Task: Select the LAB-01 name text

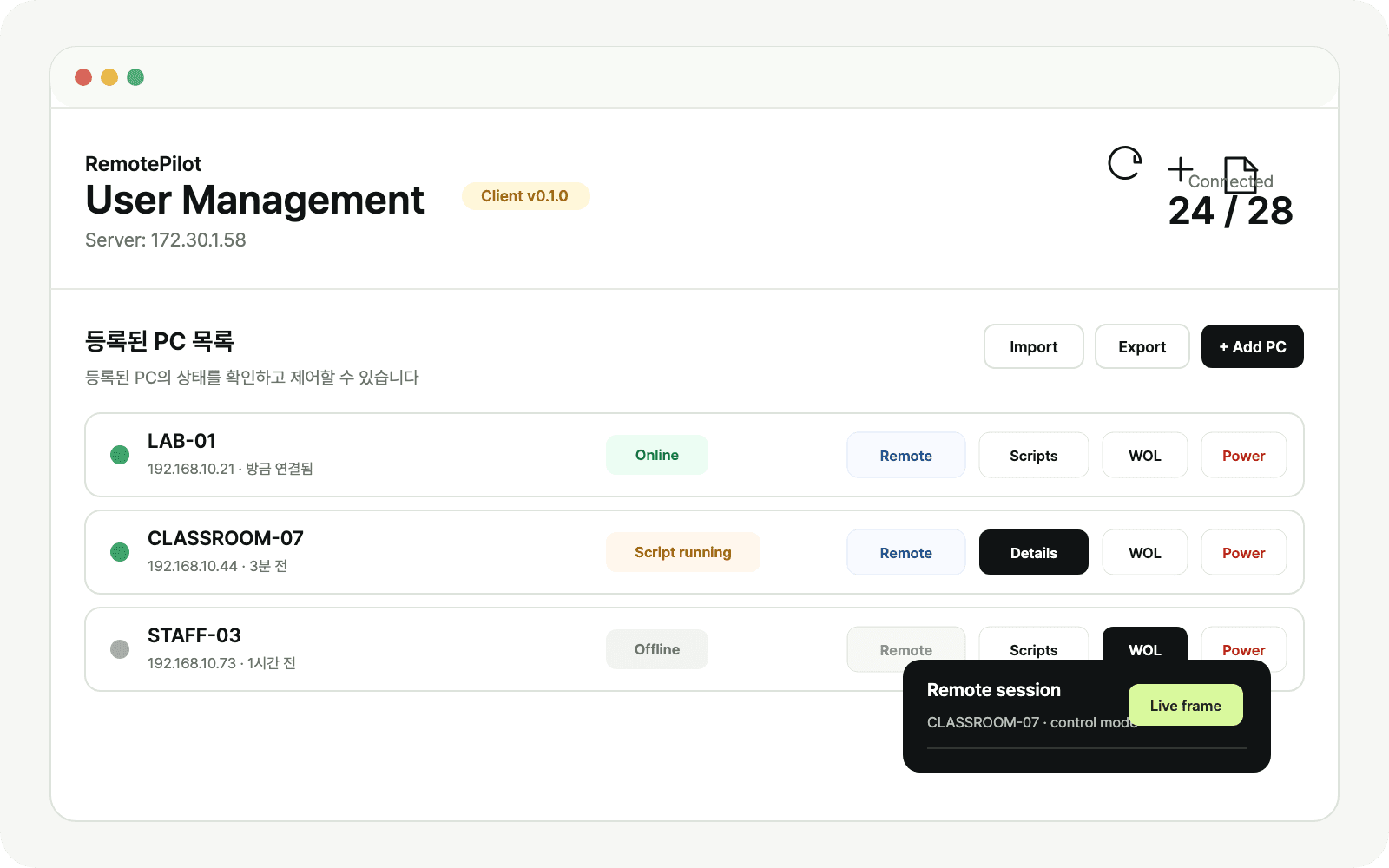Action: coord(181,441)
